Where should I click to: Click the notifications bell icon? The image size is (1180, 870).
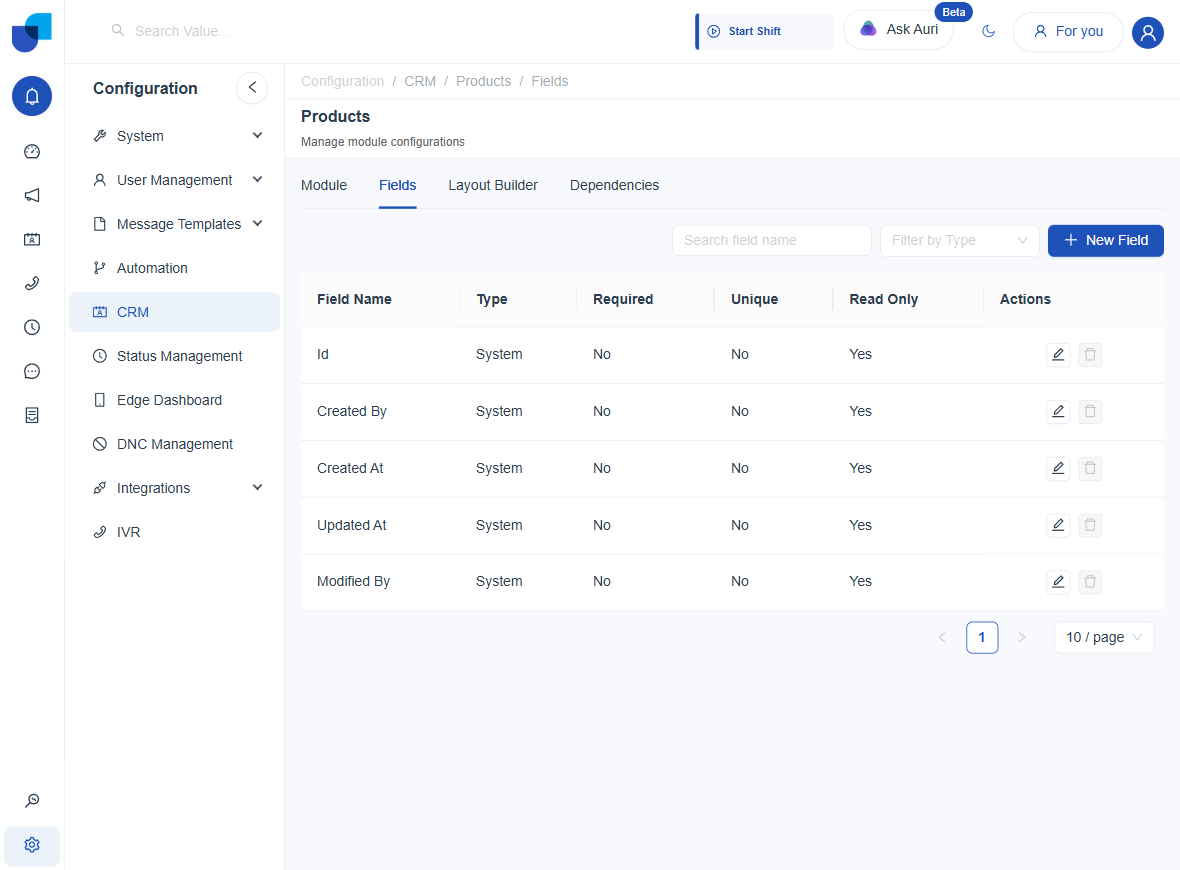click(x=32, y=96)
